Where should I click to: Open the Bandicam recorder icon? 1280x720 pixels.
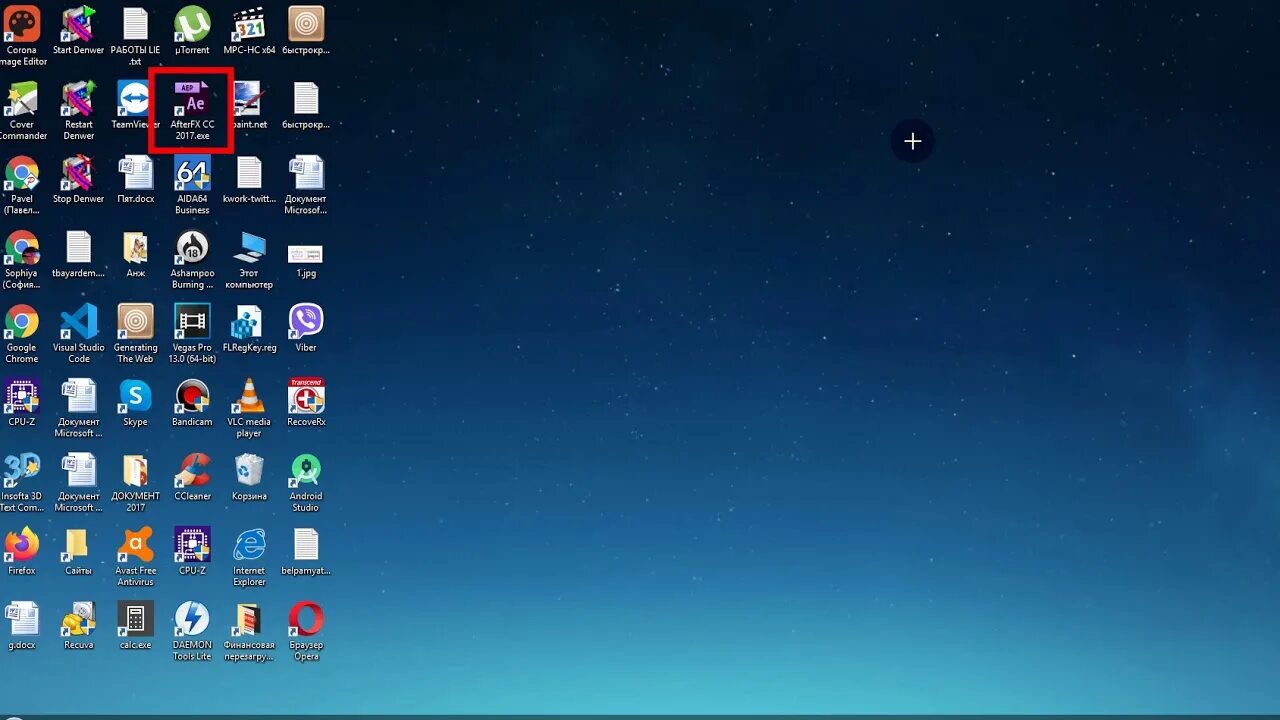tap(192, 403)
